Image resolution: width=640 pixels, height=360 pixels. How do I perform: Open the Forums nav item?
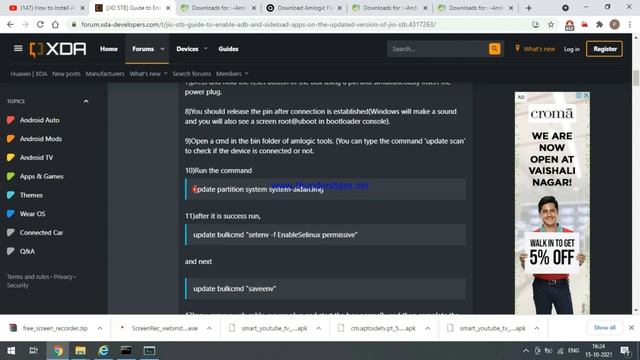coord(143,49)
